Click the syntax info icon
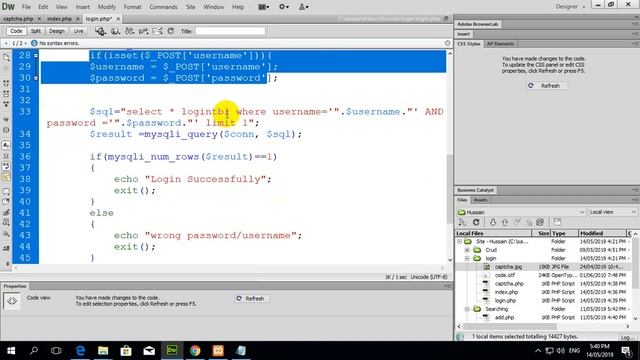Screen dimensions: 640x360 [34, 43]
